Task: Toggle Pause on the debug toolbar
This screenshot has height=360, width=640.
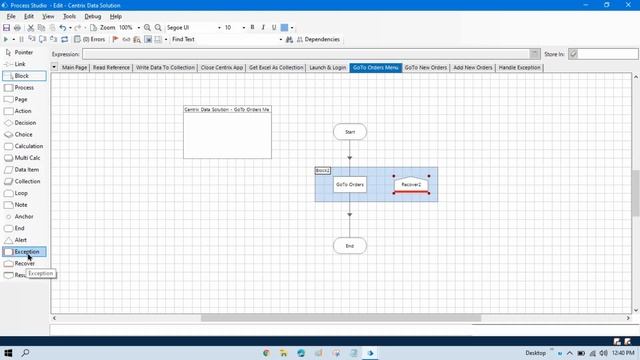Action: point(21,39)
